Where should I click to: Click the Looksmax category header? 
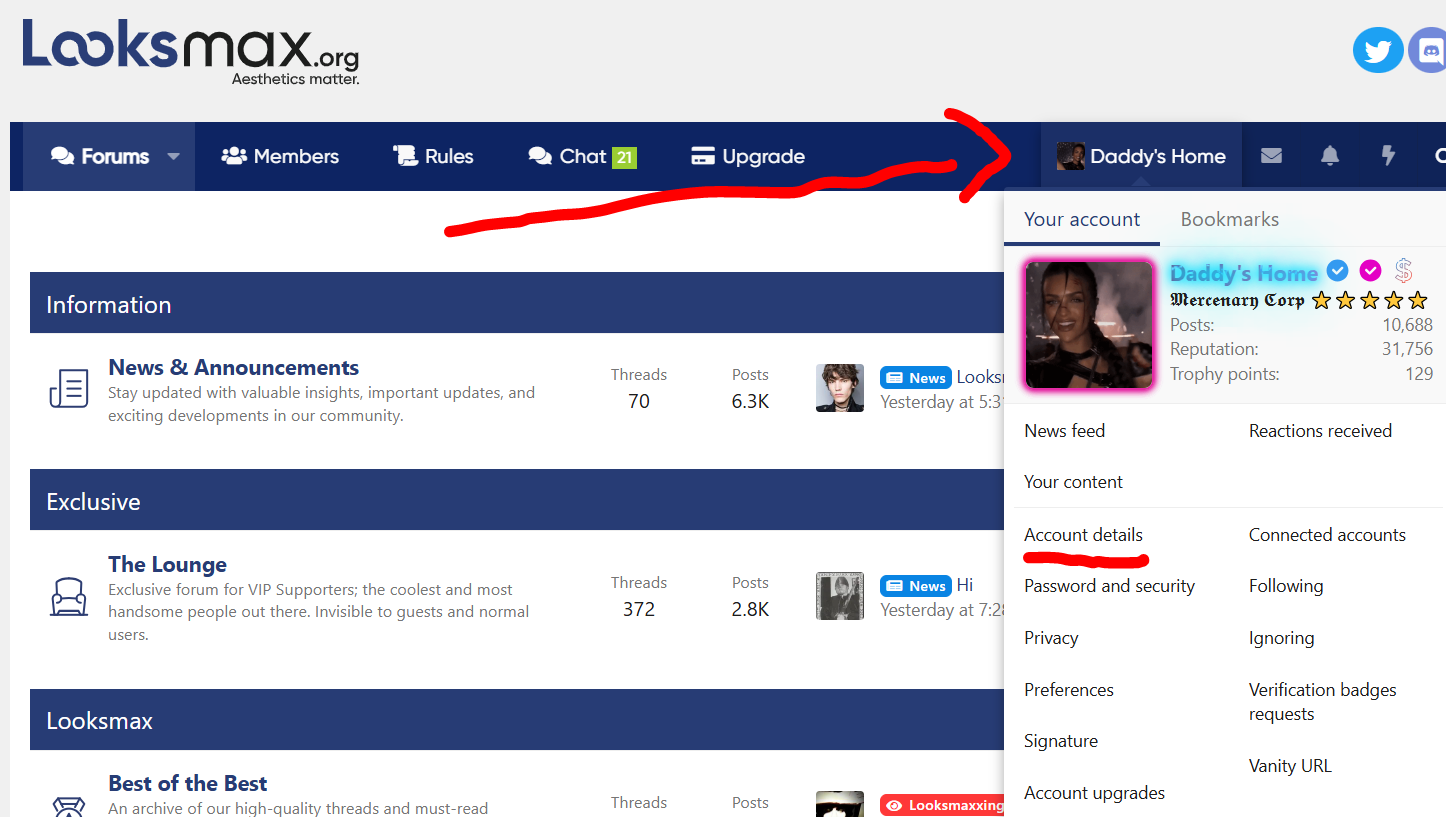(x=99, y=721)
